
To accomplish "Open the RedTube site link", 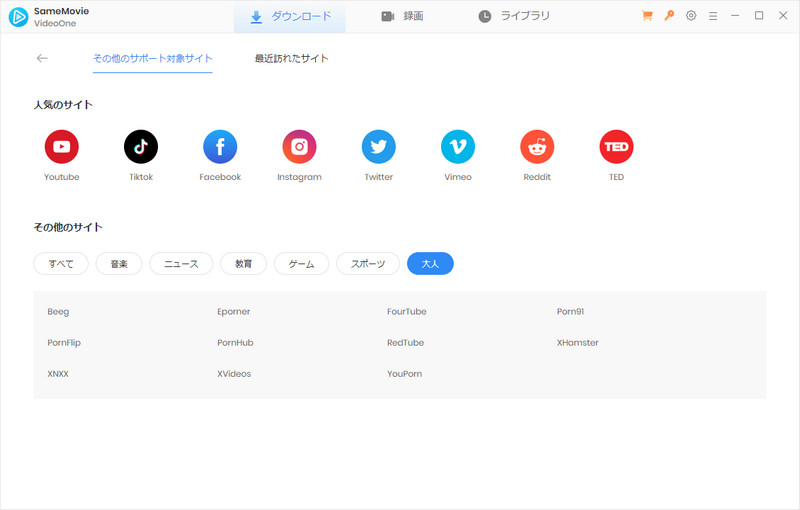I will pyautogui.click(x=406, y=343).
